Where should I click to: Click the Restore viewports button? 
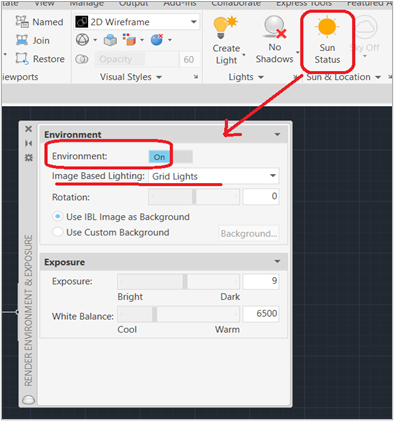40,59
